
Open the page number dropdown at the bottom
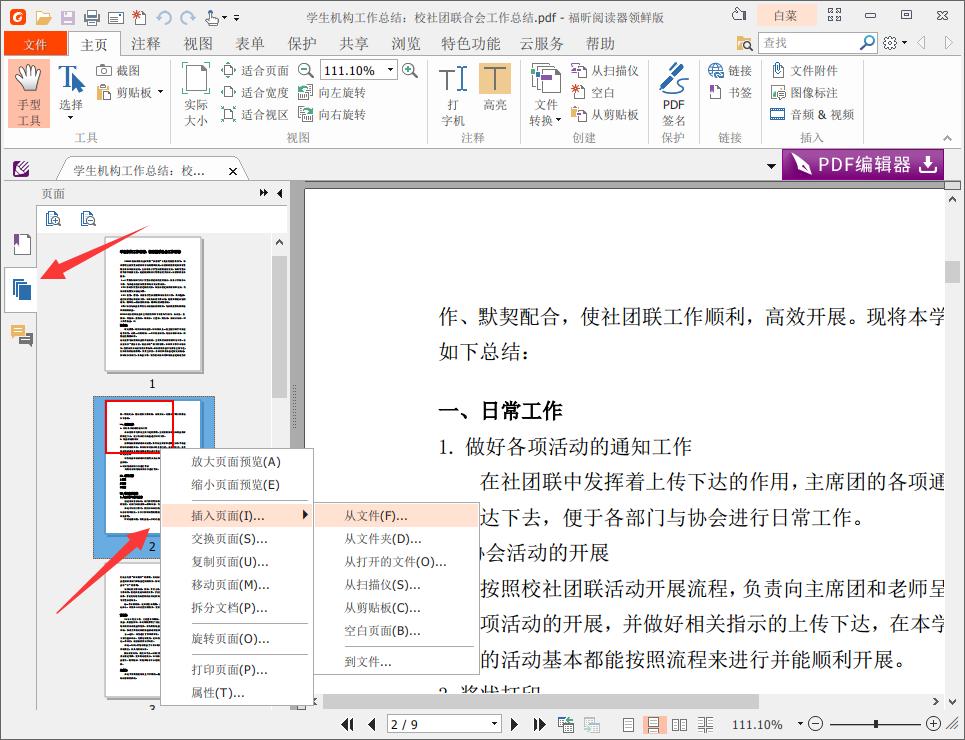pos(494,723)
